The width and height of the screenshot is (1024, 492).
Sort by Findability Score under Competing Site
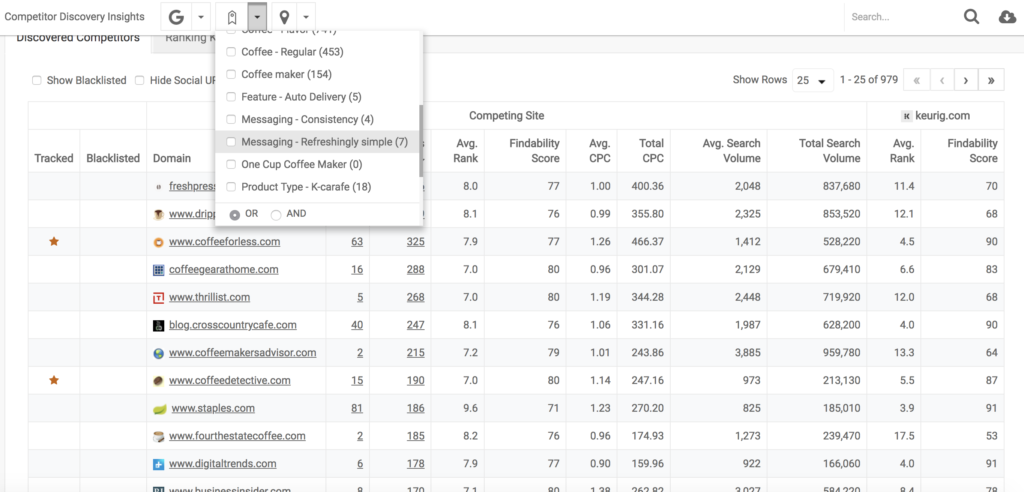534,150
